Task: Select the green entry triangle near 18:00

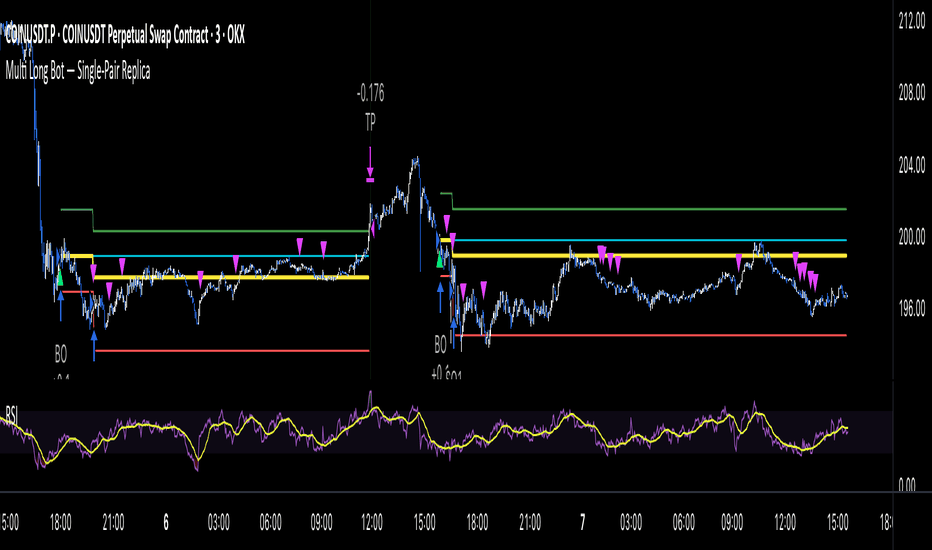Action: [60, 278]
